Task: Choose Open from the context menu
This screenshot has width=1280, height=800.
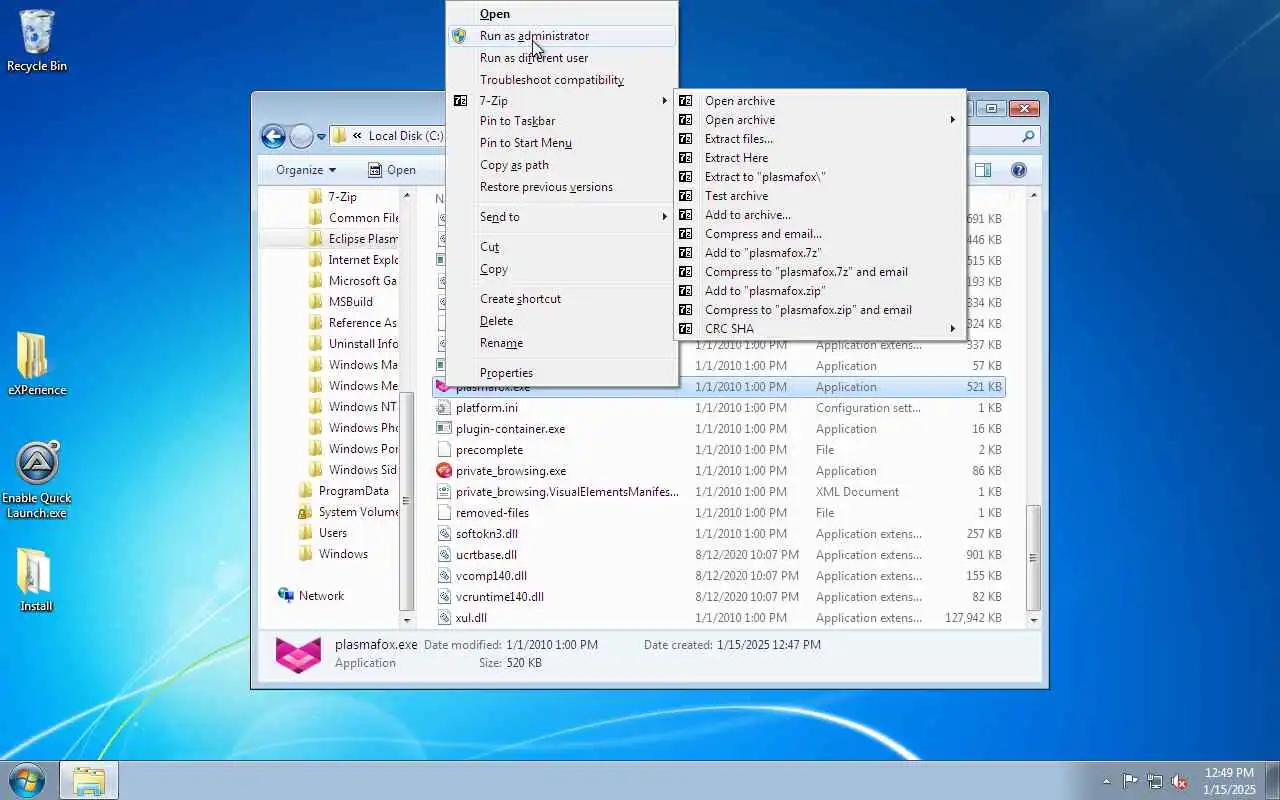Action: click(x=562, y=14)
